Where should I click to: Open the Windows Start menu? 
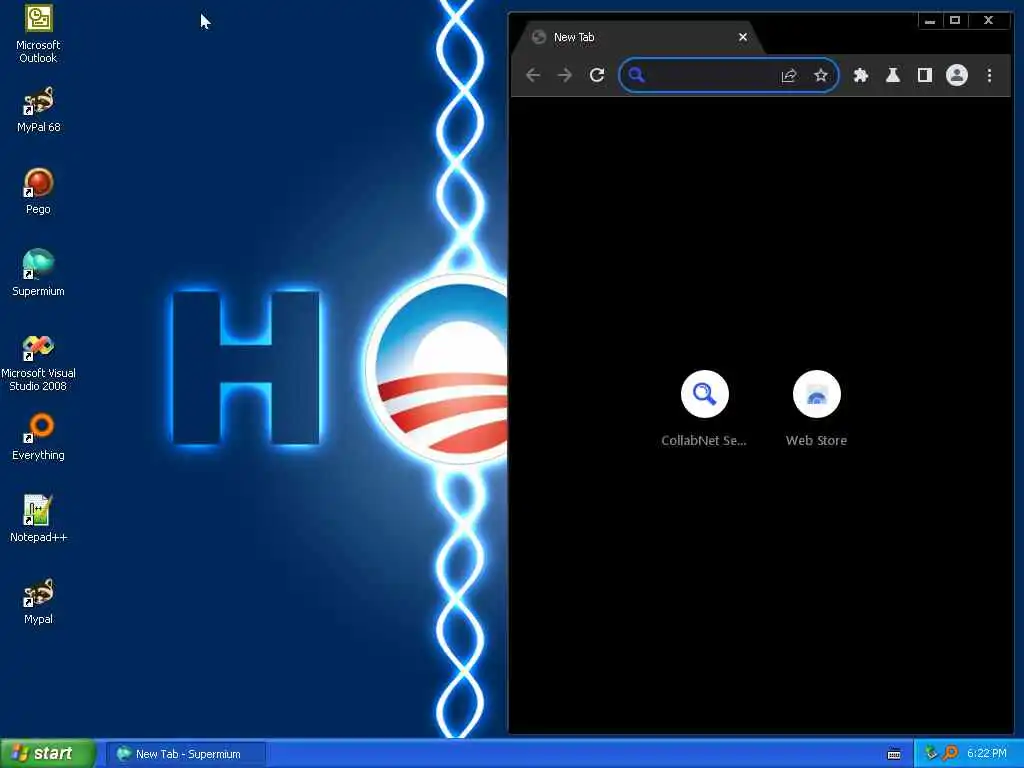48,754
